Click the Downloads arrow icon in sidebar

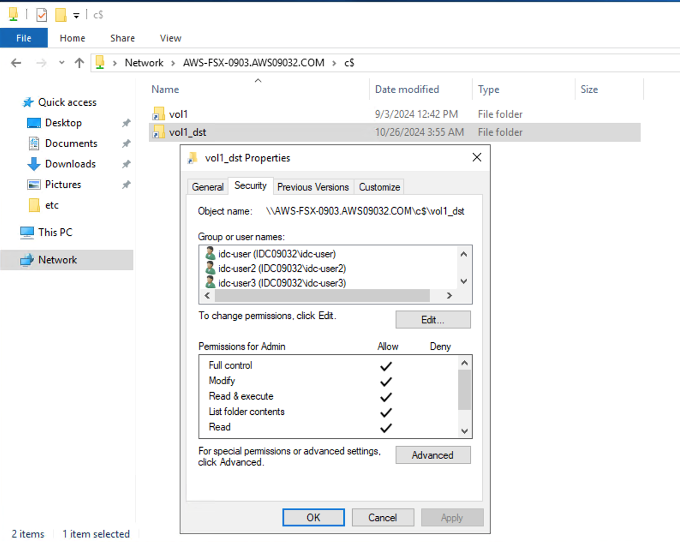pyautogui.click(x=34, y=164)
